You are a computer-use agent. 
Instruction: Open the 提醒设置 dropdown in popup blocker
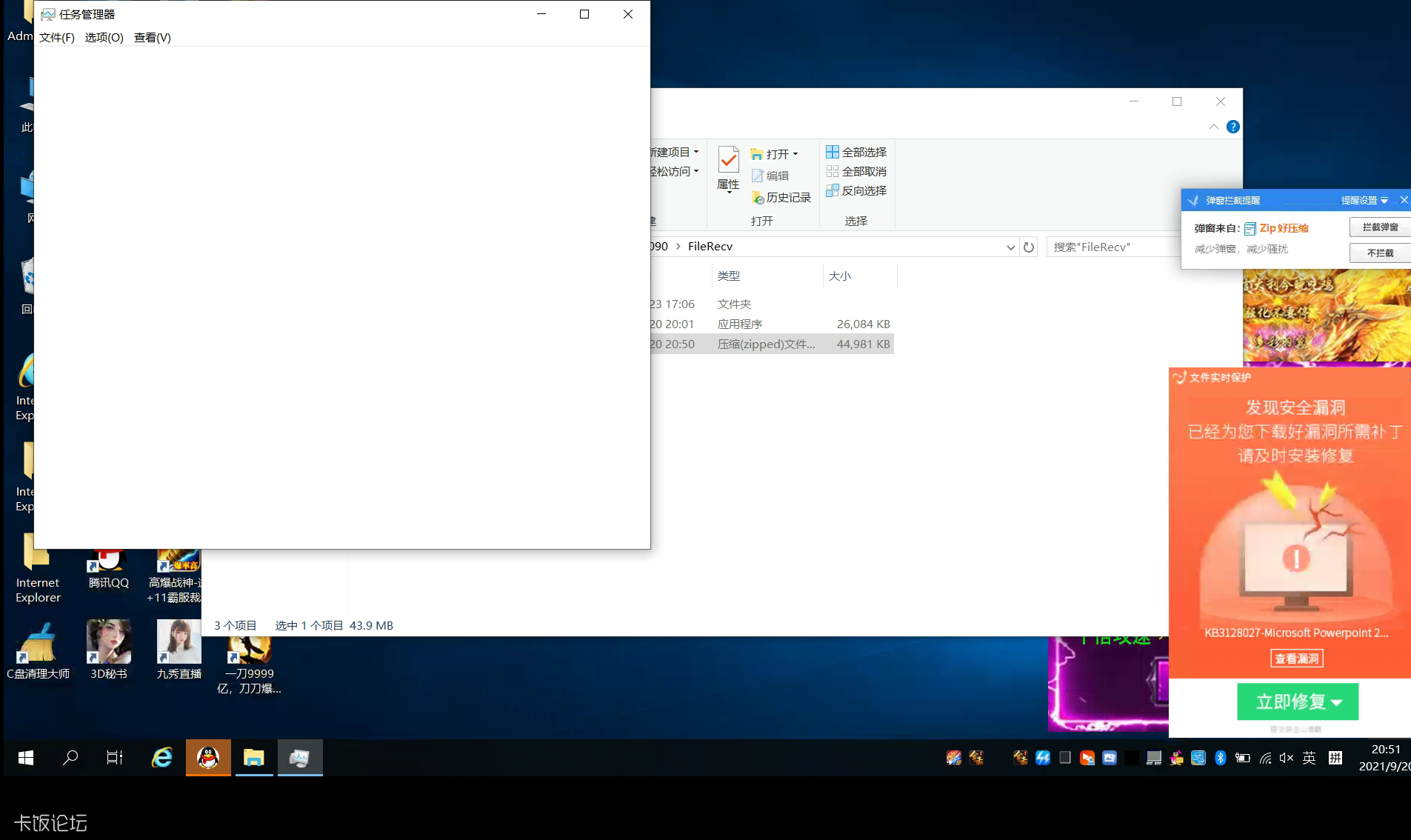pos(1364,200)
